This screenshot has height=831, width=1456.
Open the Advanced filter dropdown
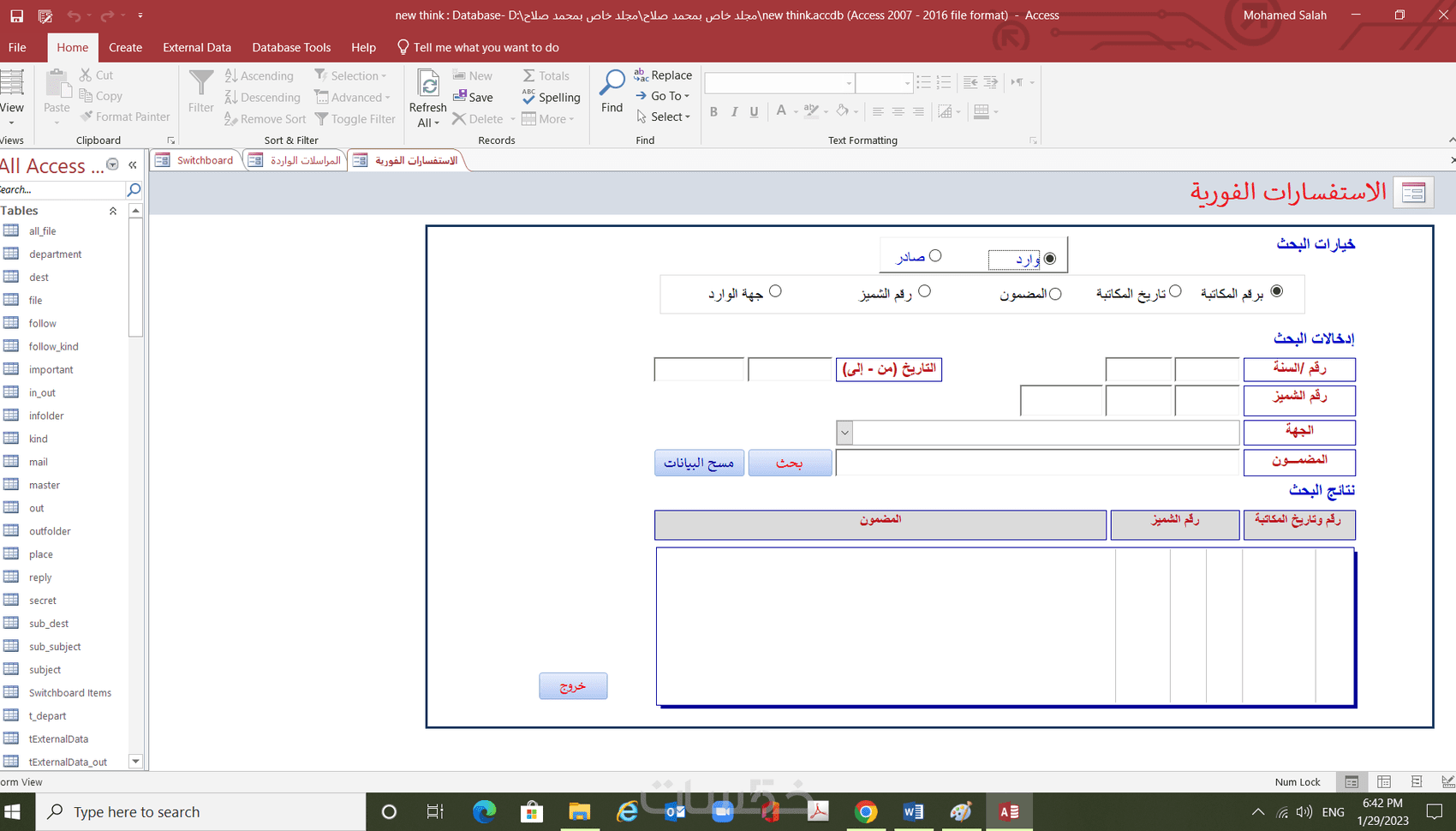353,98
